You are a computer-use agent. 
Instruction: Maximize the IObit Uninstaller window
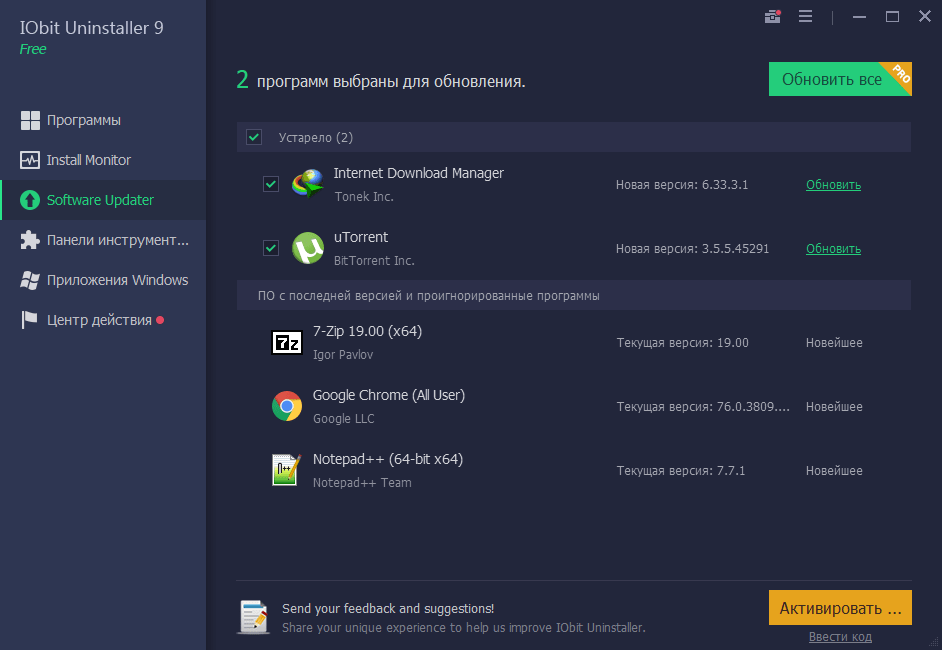[892, 17]
